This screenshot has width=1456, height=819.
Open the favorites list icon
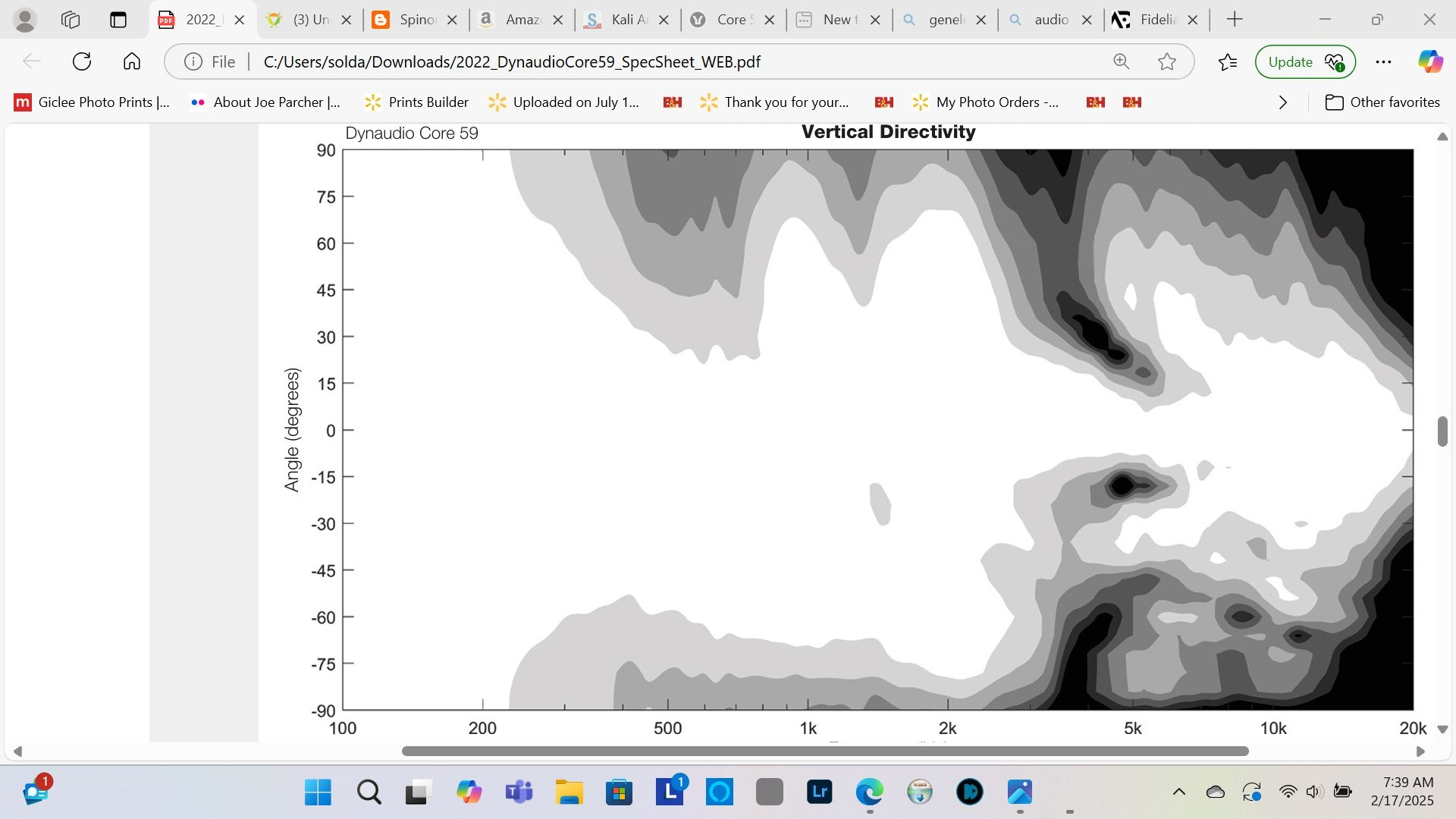coord(1228,61)
